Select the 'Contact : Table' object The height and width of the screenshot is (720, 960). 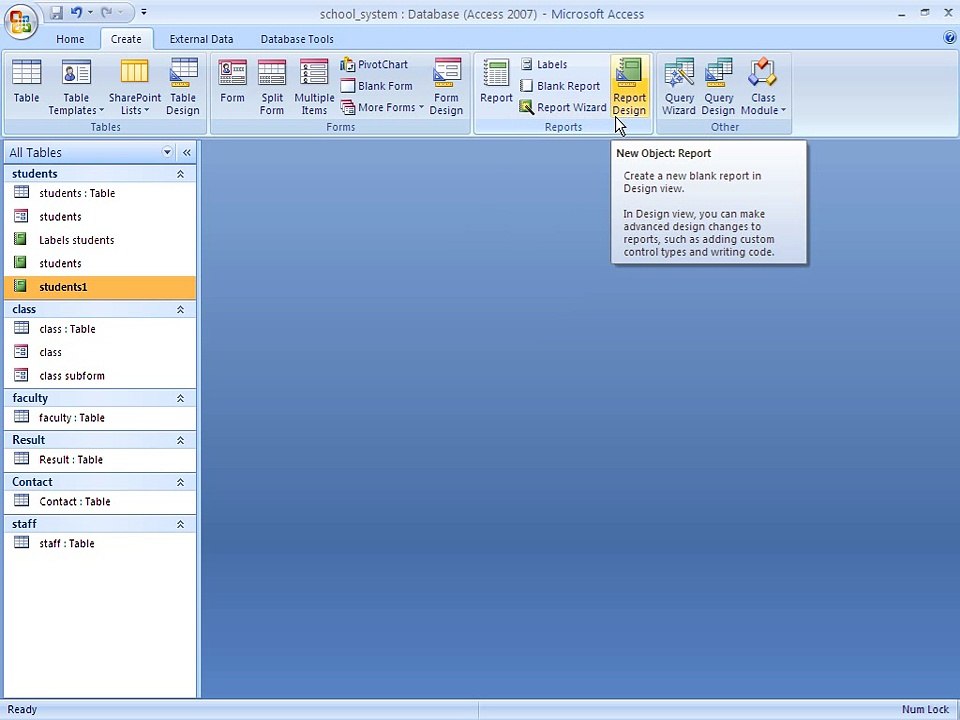tap(100, 501)
